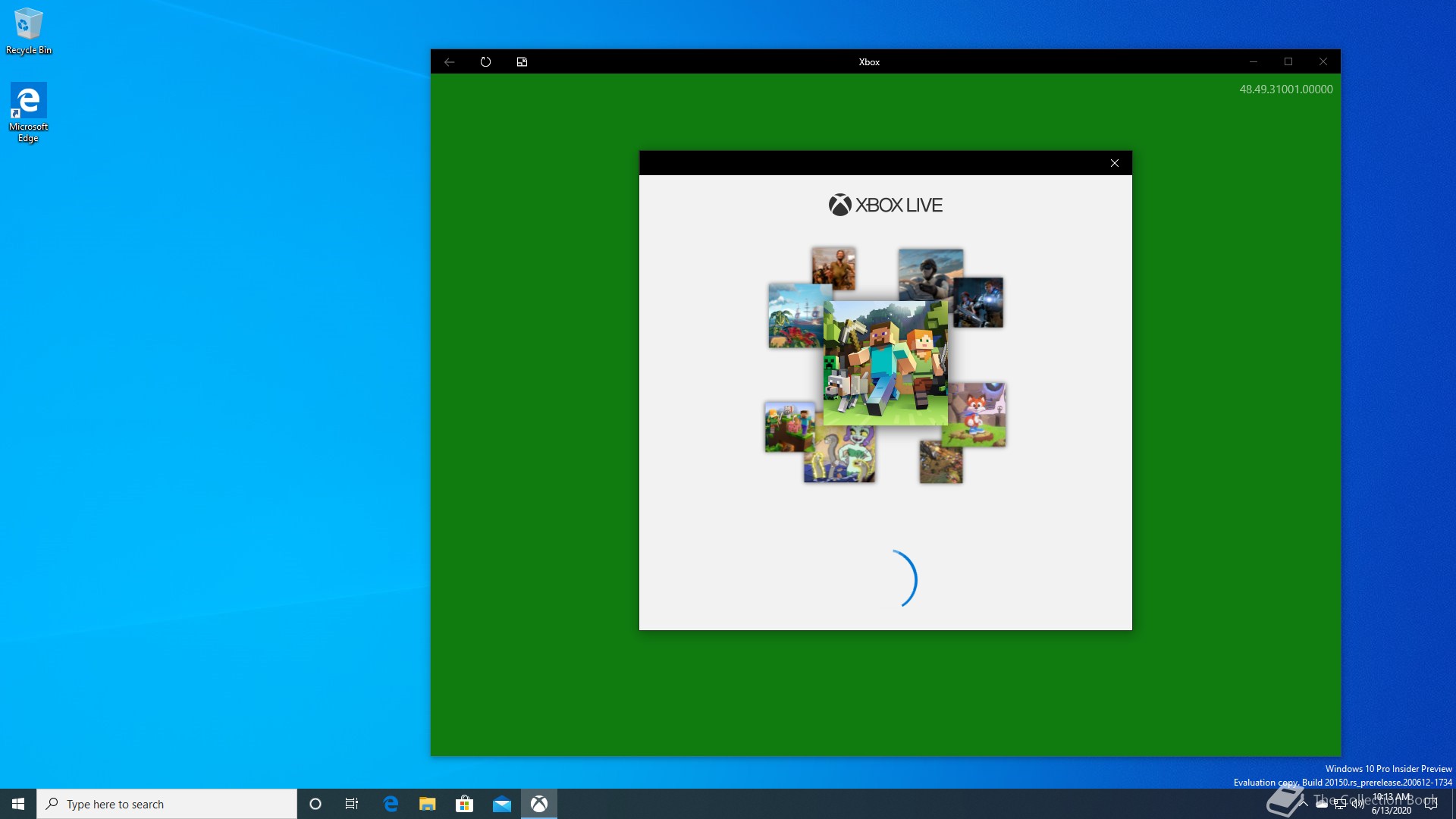Screen dimensions: 1456x819
Task: Maximize the Xbox window
Action: [1288, 62]
